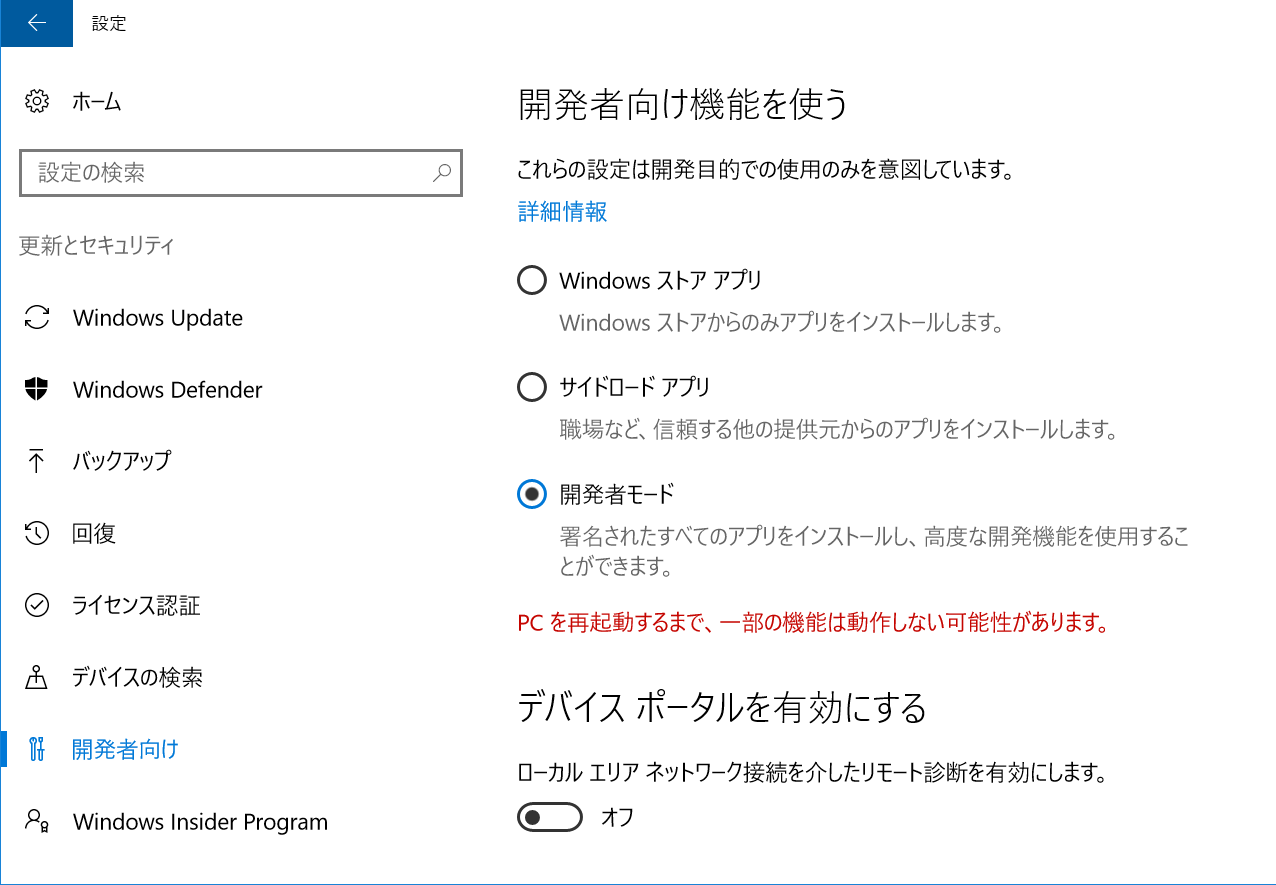Go to the バックアップ settings page

coord(121,461)
